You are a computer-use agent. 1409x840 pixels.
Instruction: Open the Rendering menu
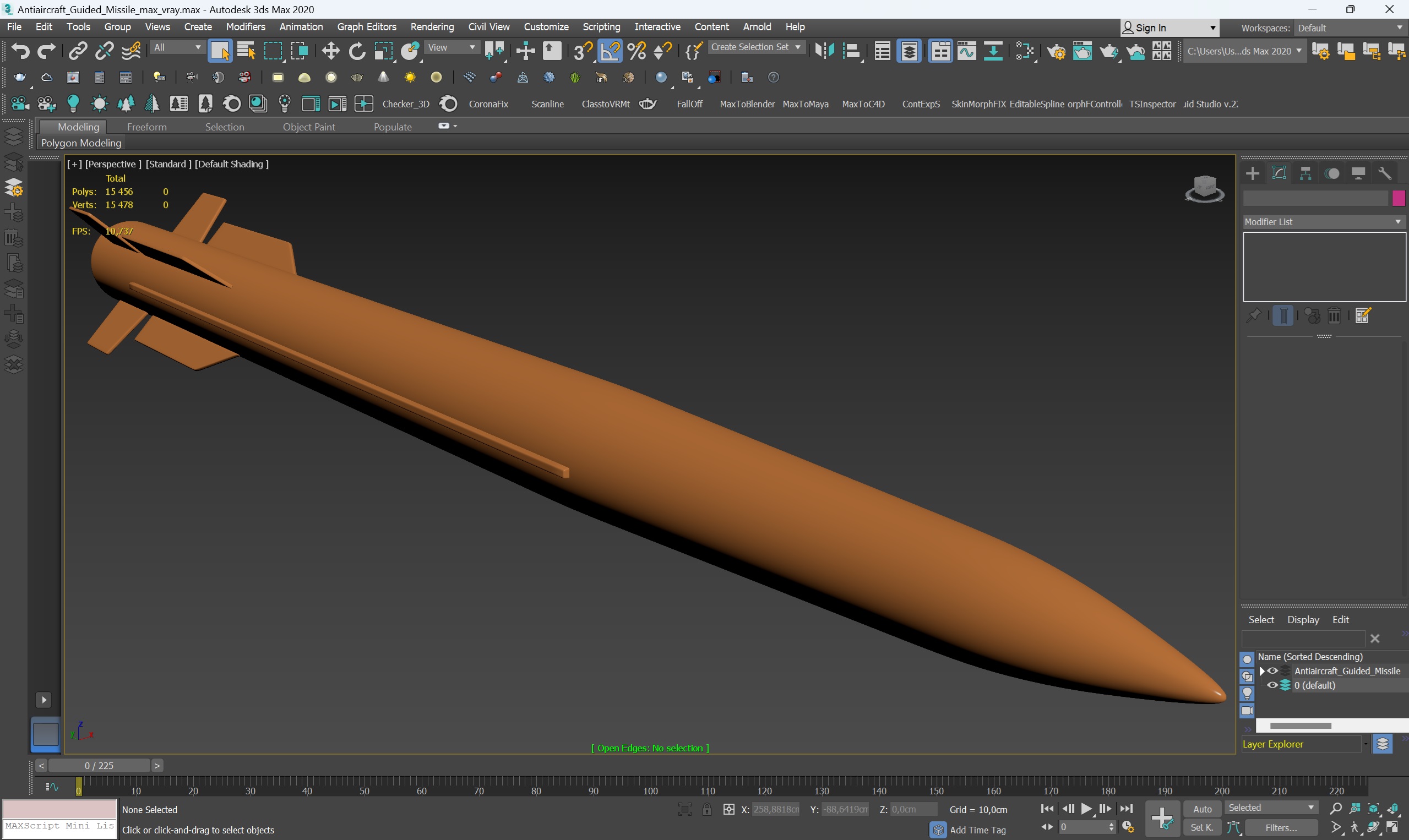click(432, 26)
